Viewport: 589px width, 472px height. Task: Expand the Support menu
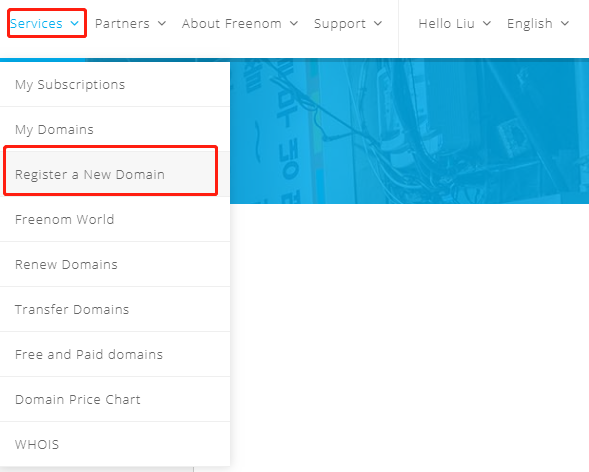point(348,24)
